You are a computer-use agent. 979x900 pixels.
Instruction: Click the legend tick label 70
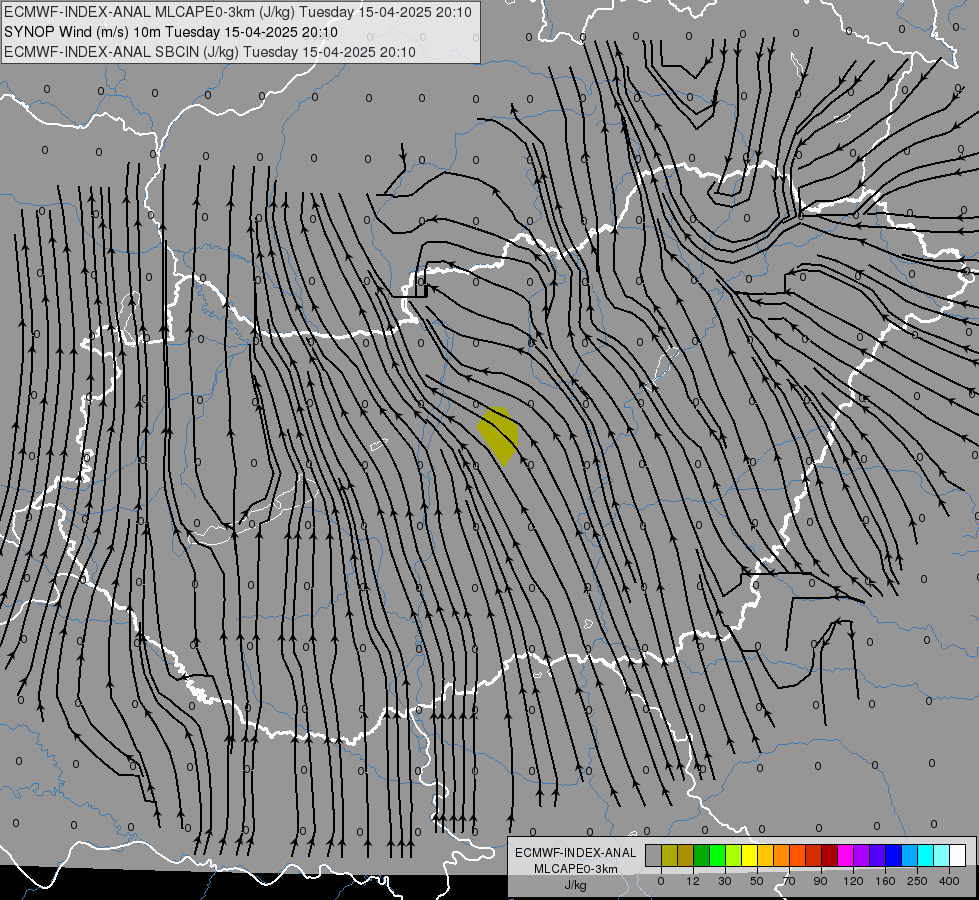coord(789,881)
